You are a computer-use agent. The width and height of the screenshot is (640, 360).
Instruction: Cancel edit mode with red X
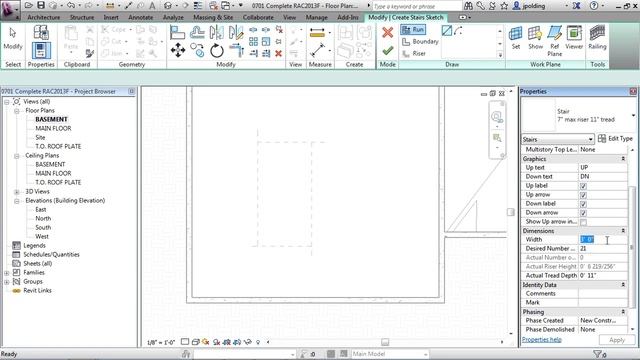(387, 33)
